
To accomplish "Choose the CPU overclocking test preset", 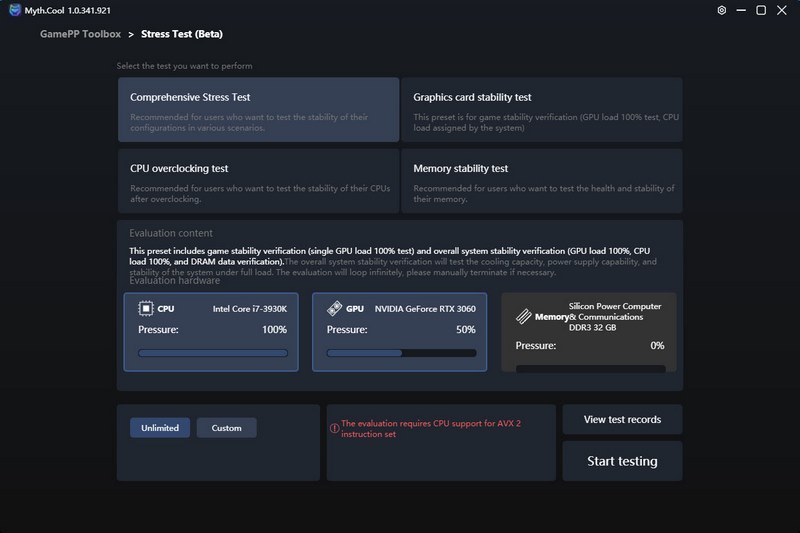I will point(259,181).
